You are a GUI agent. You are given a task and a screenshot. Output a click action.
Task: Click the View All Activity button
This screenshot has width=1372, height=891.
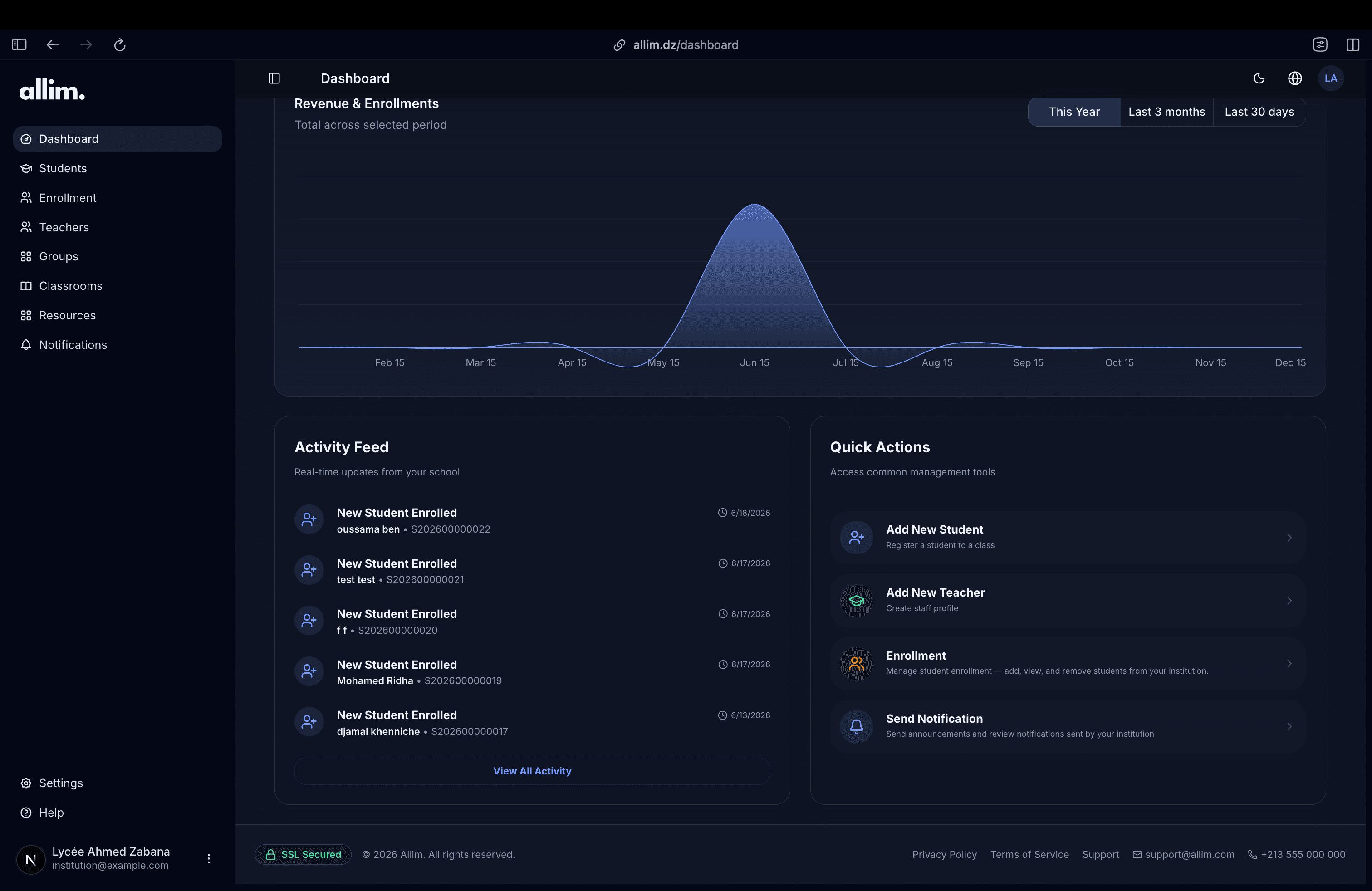(x=532, y=770)
